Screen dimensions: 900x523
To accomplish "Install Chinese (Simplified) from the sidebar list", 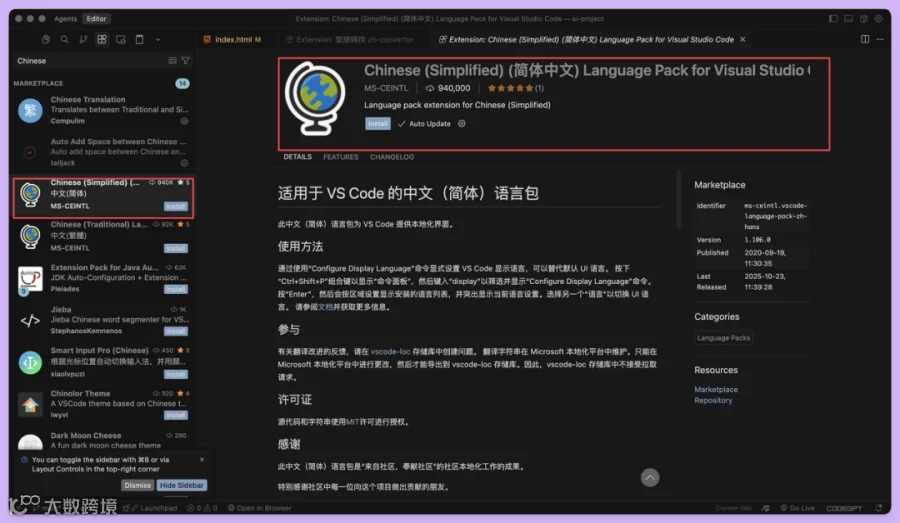I will [176, 206].
